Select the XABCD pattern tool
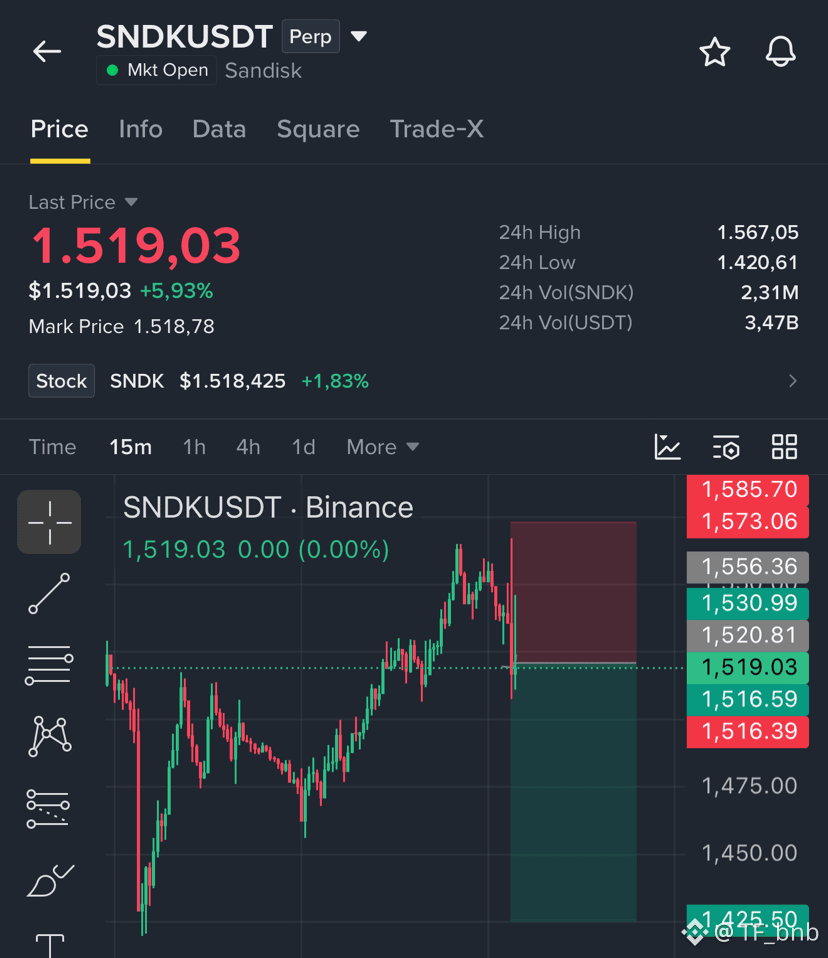The image size is (828, 958). point(49,736)
